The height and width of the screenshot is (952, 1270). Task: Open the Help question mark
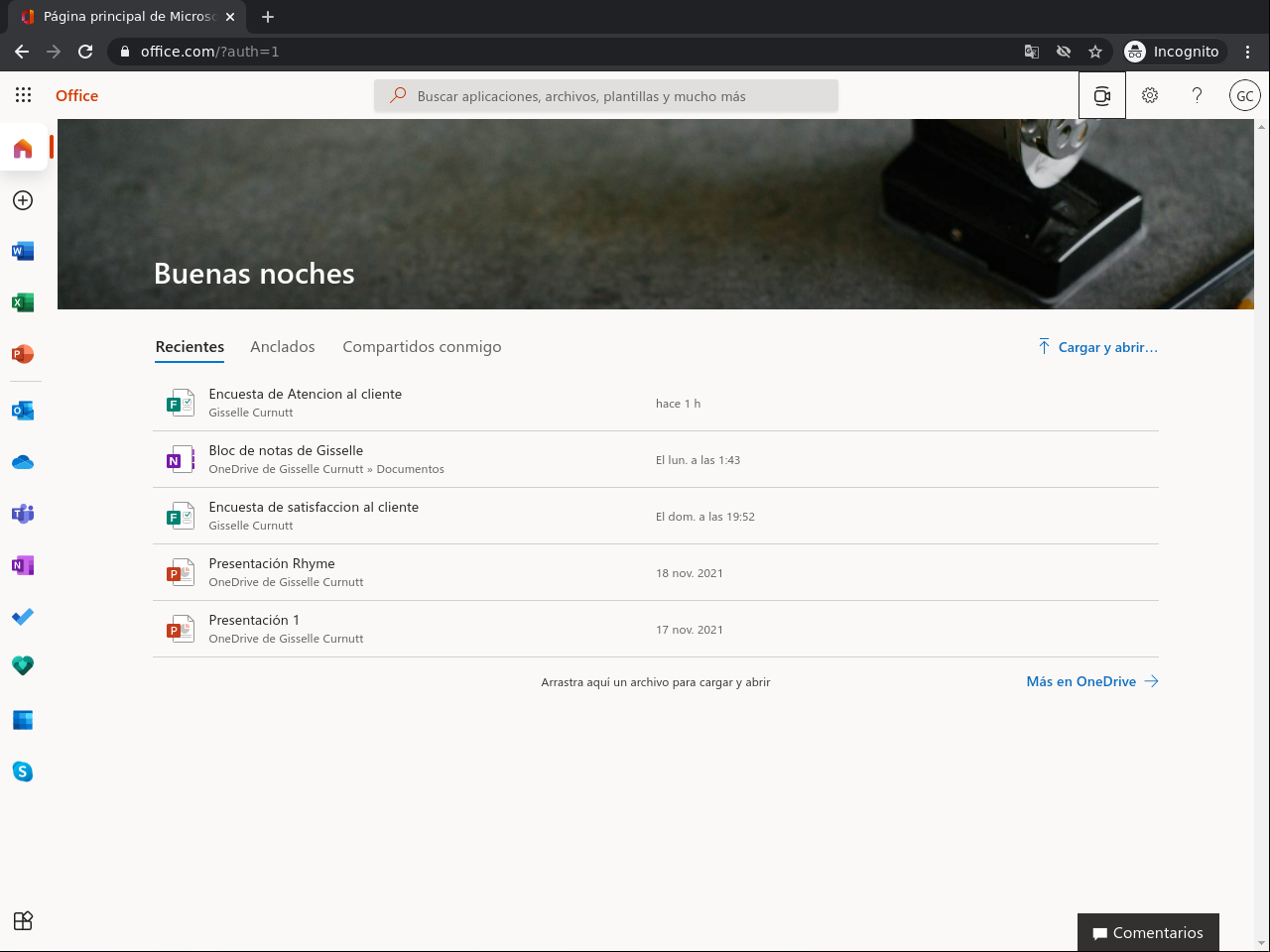click(1198, 95)
